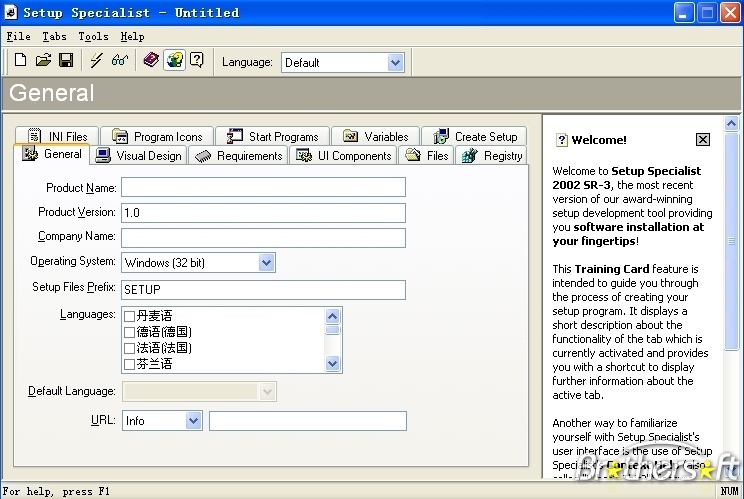Image resolution: width=744 pixels, height=499 pixels.
Task: Click the Setup Files Prefix field
Action: (263, 289)
